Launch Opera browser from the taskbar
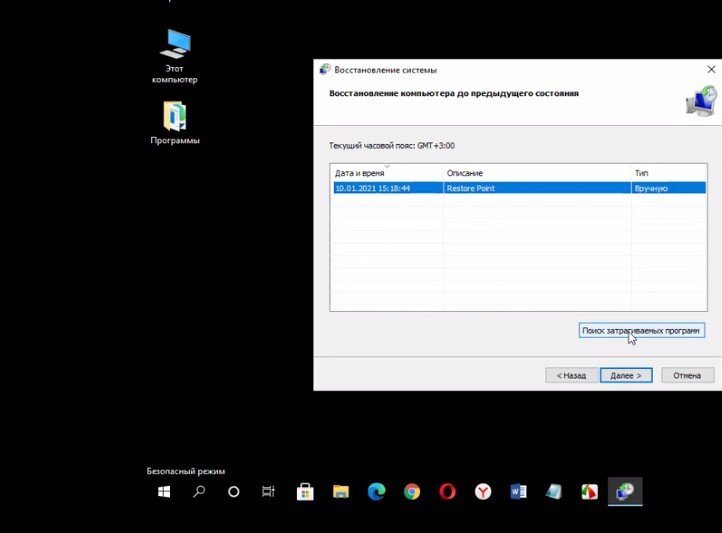 click(x=448, y=492)
